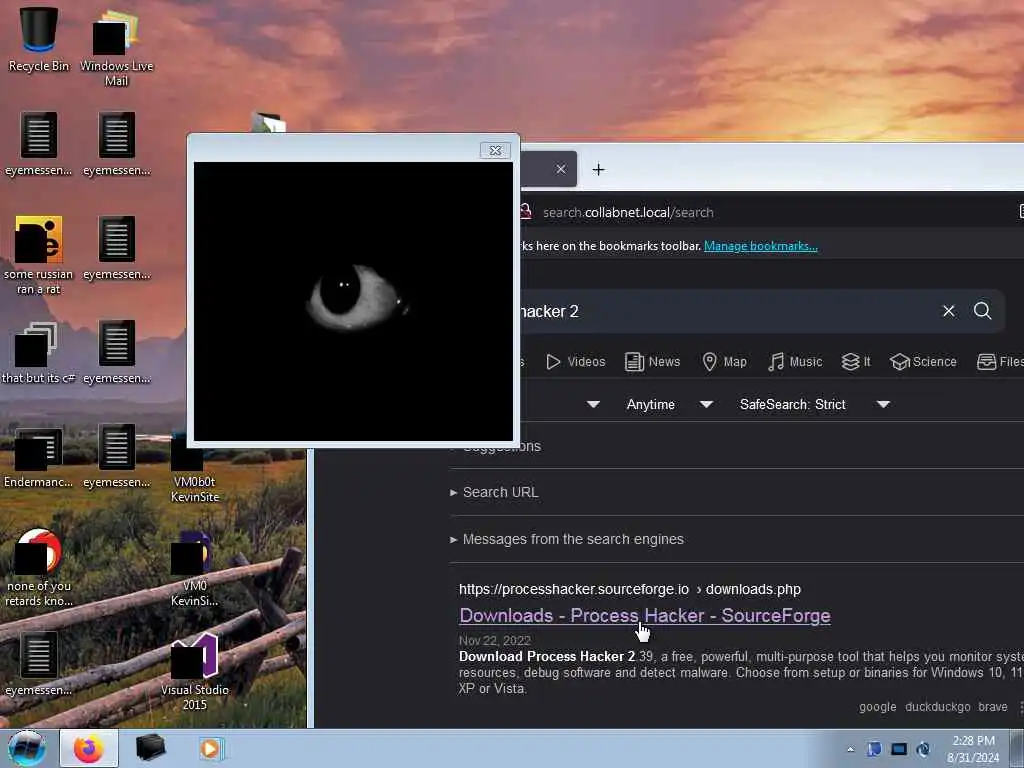Open the Action Center flag tray icon
Image resolution: width=1024 pixels, height=768 pixels.
(x=874, y=749)
